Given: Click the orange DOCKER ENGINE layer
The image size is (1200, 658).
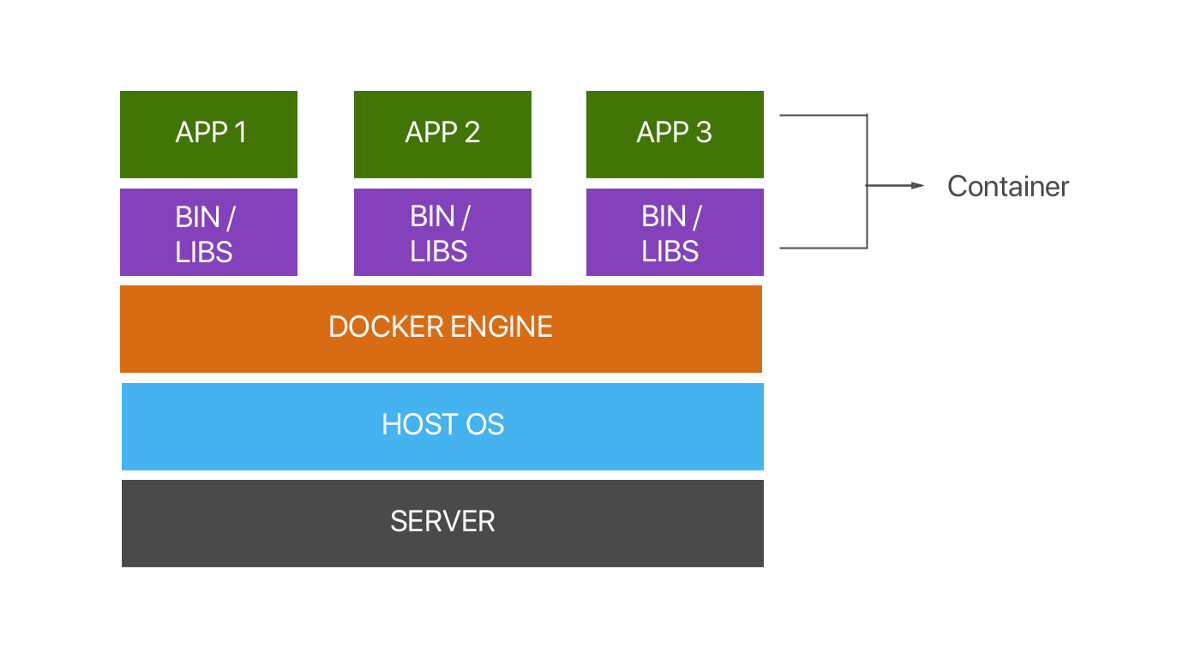Looking at the screenshot, I should [441, 329].
